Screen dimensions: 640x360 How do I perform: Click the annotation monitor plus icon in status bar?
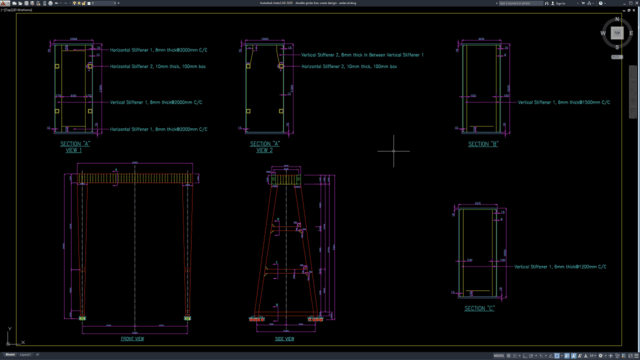point(611,356)
